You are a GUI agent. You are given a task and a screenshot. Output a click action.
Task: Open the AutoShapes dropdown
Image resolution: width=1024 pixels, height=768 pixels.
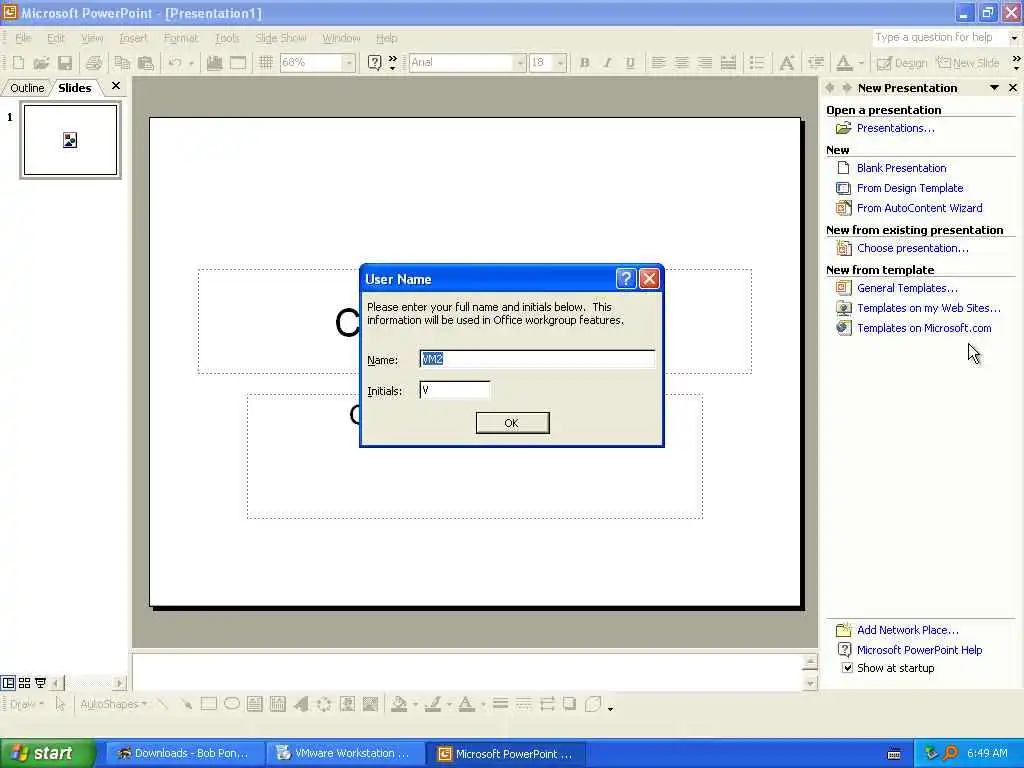(113, 704)
